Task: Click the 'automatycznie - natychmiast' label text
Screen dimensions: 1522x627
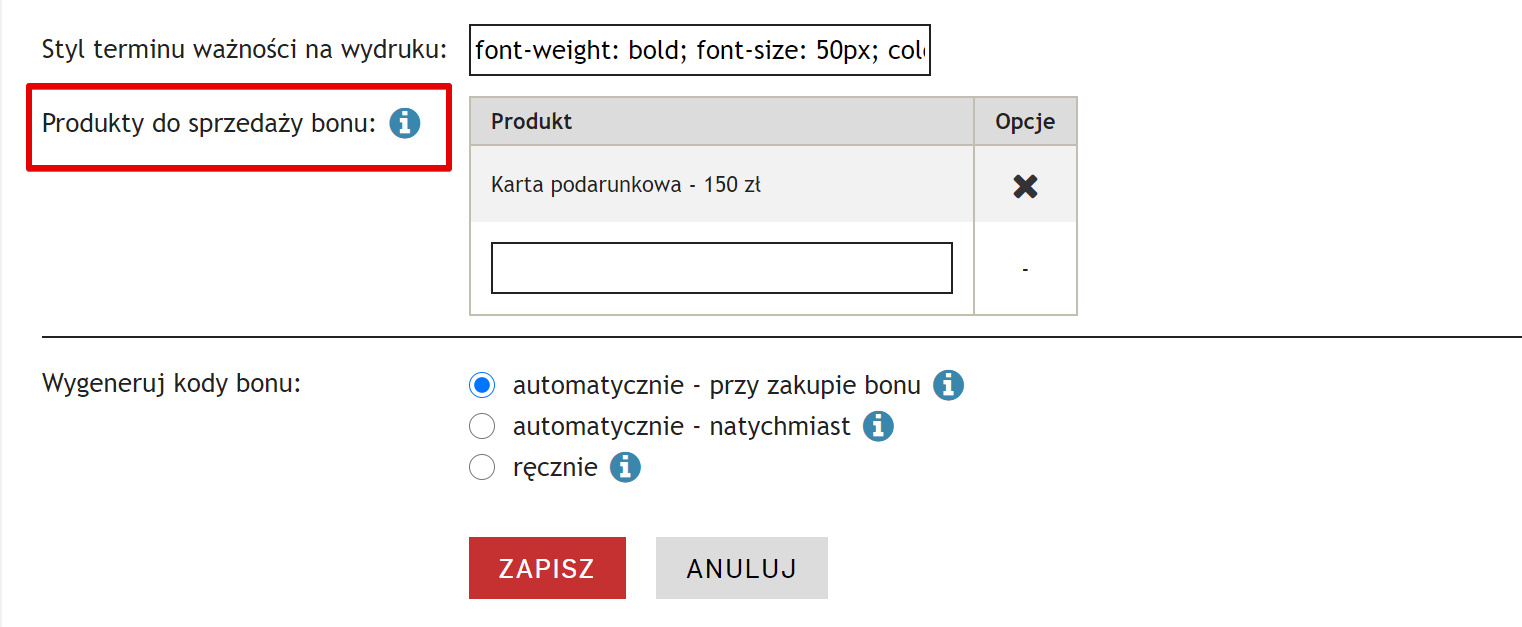Action: tap(681, 427)
